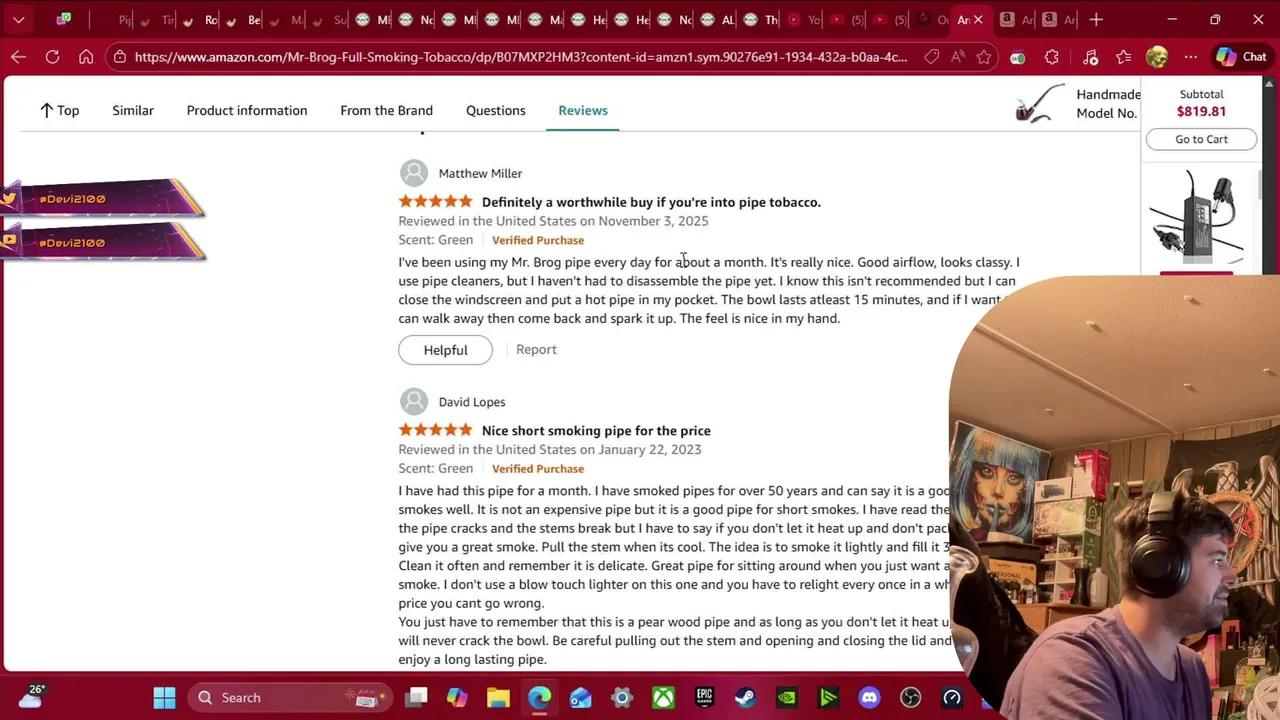Viewport: 1280px width, 720px height.
Task: Switch to the Product information tab
Action: click(247, 110)
